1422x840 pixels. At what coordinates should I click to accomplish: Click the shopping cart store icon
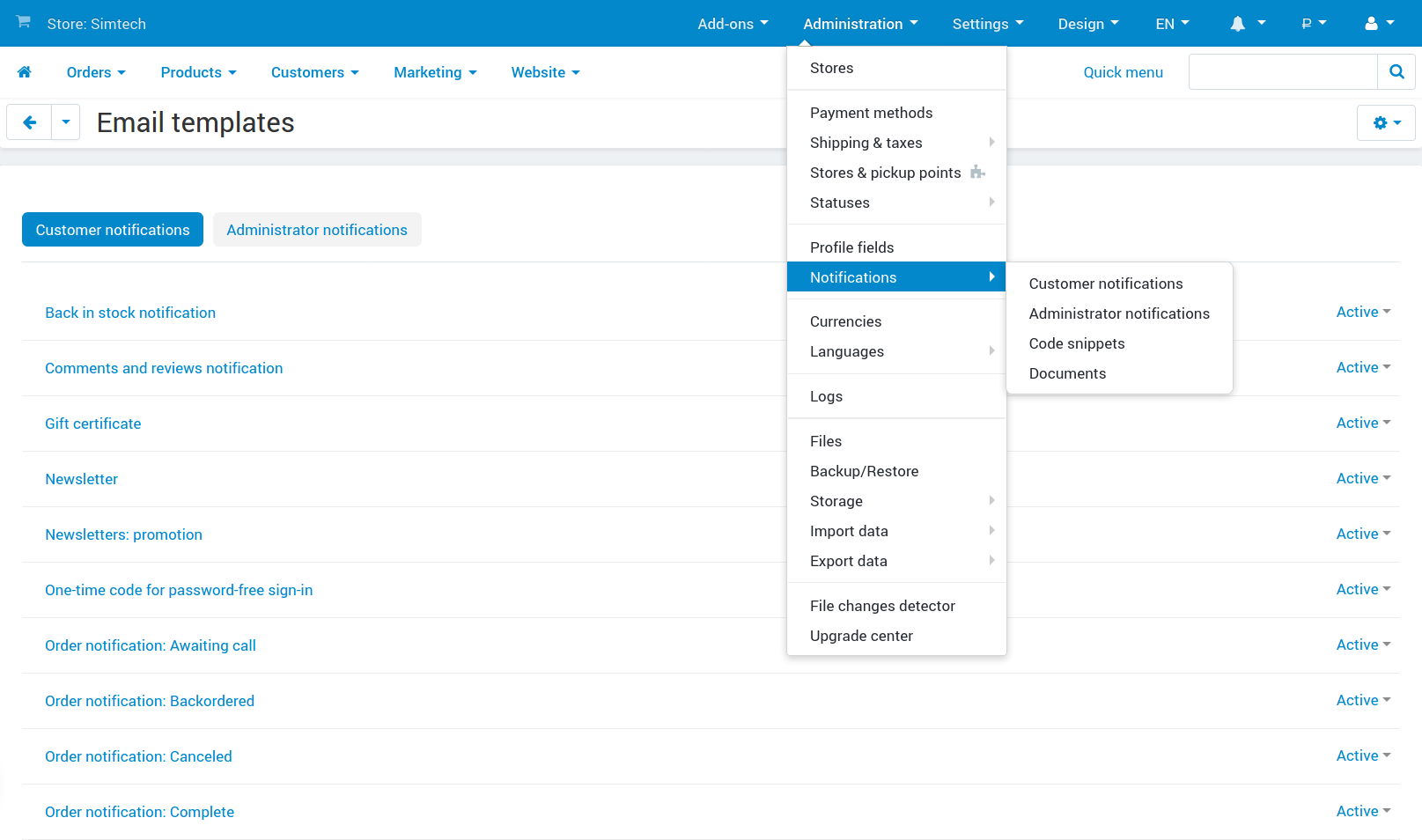(24, 22)
